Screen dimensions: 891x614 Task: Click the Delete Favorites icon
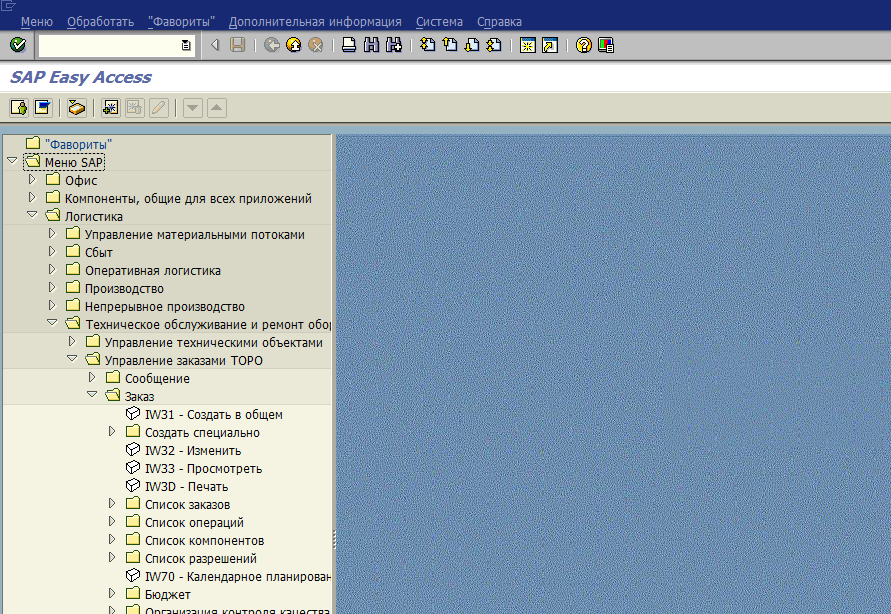(x=135, y=107)
